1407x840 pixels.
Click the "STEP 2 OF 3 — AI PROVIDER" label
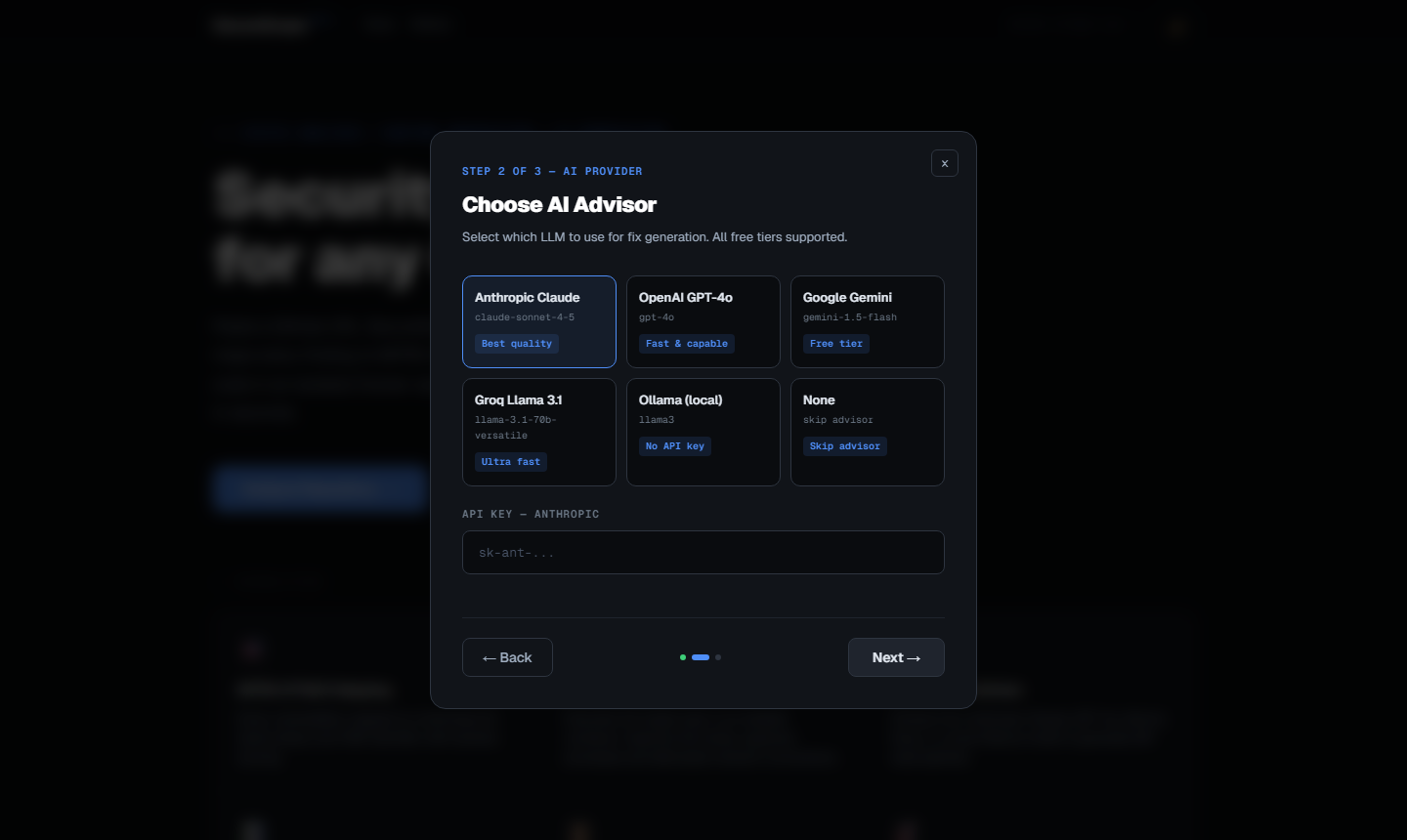(x=552, y=171)
